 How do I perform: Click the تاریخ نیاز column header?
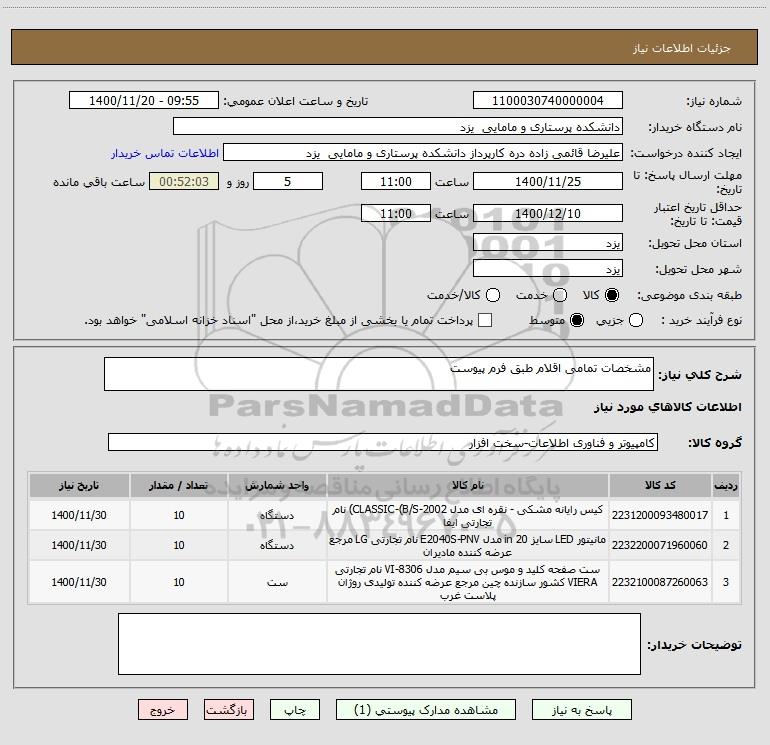click(79, 485)
